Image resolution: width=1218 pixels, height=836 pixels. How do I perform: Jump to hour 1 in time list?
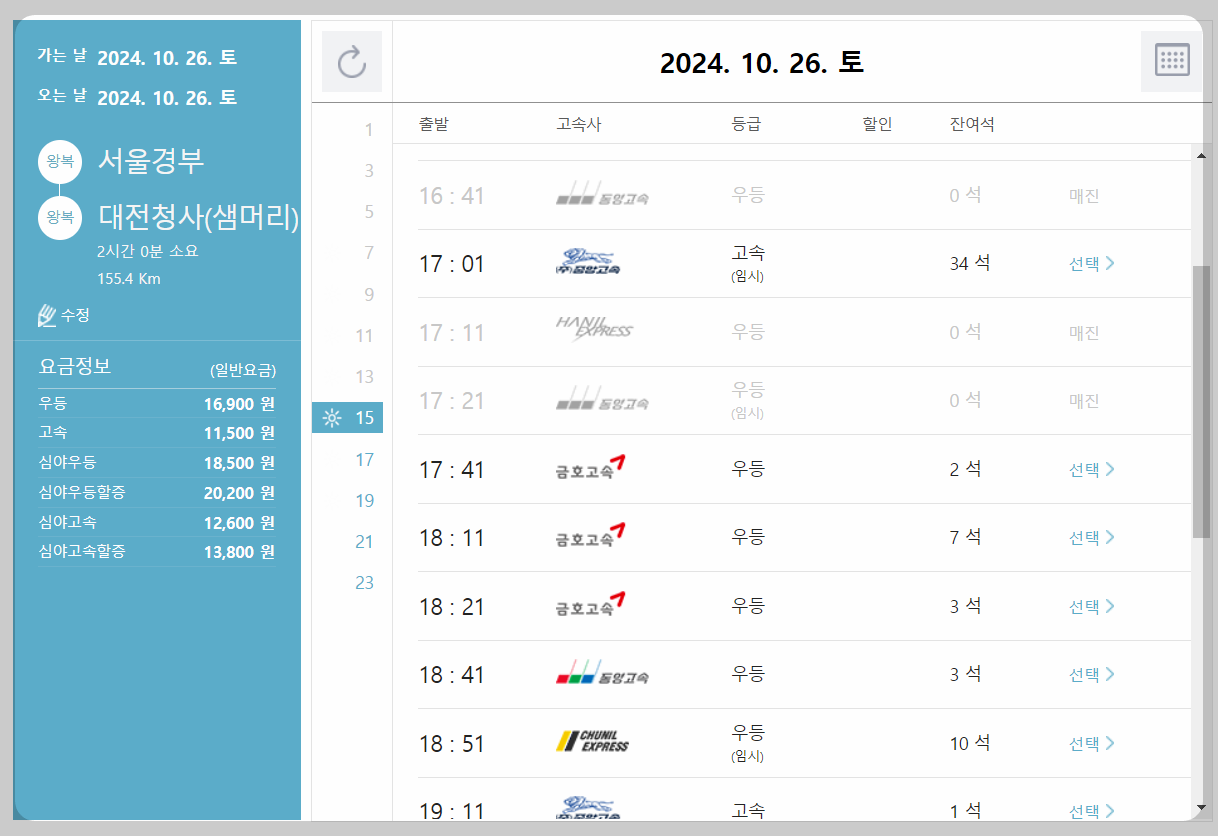(368, 130)
